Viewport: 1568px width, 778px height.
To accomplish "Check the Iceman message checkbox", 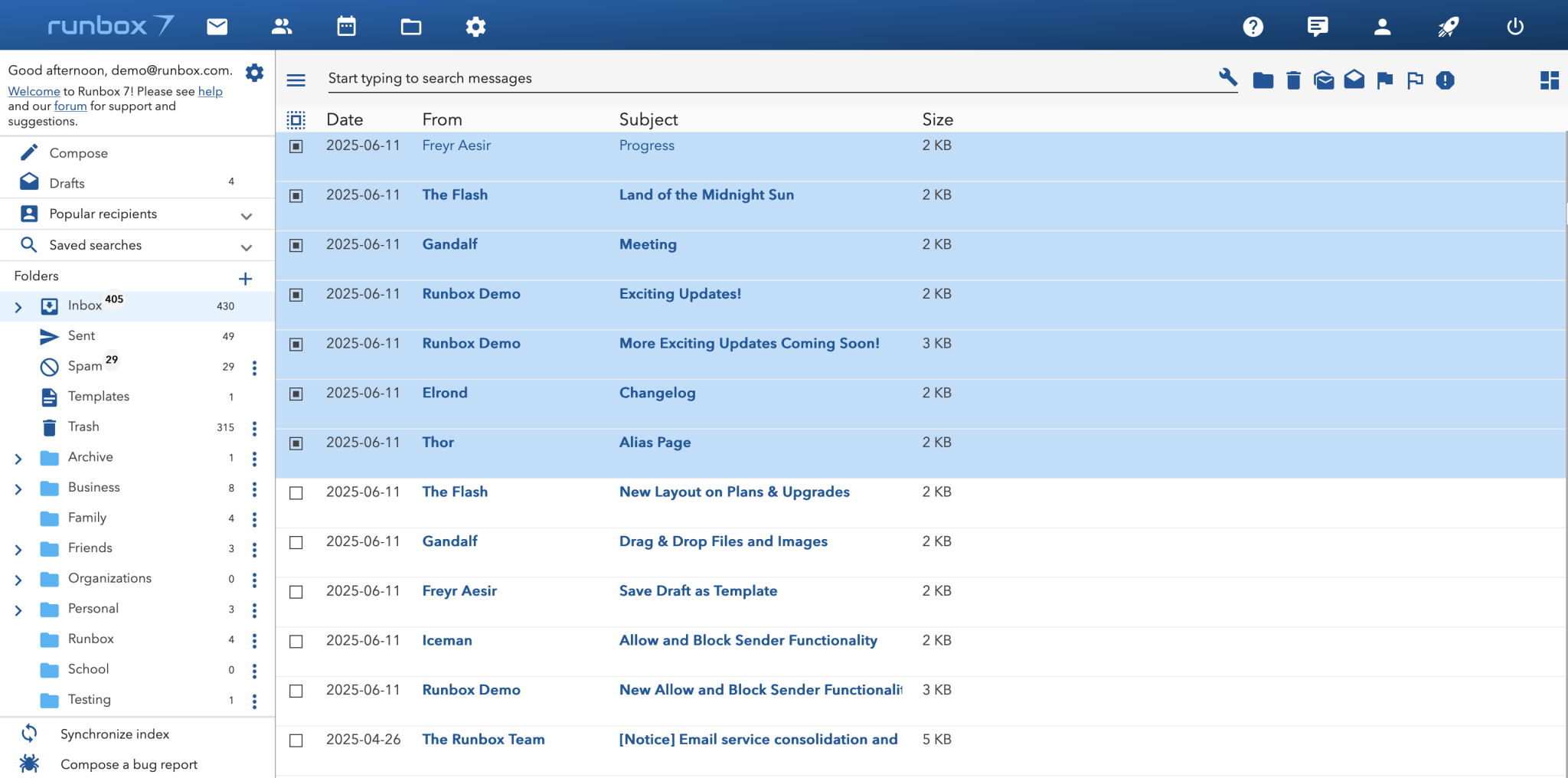I will tap(296, 642).
